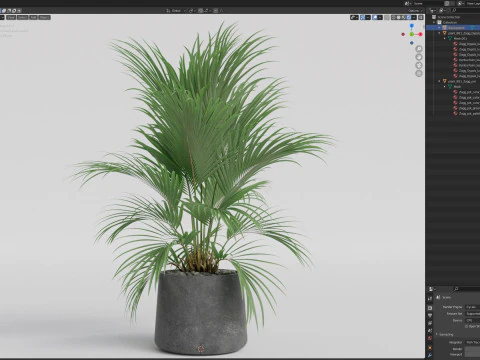The width and height of the screenshot is (480, 360).
Task: Select the pot object in outliner
Action: pos(459,81)
